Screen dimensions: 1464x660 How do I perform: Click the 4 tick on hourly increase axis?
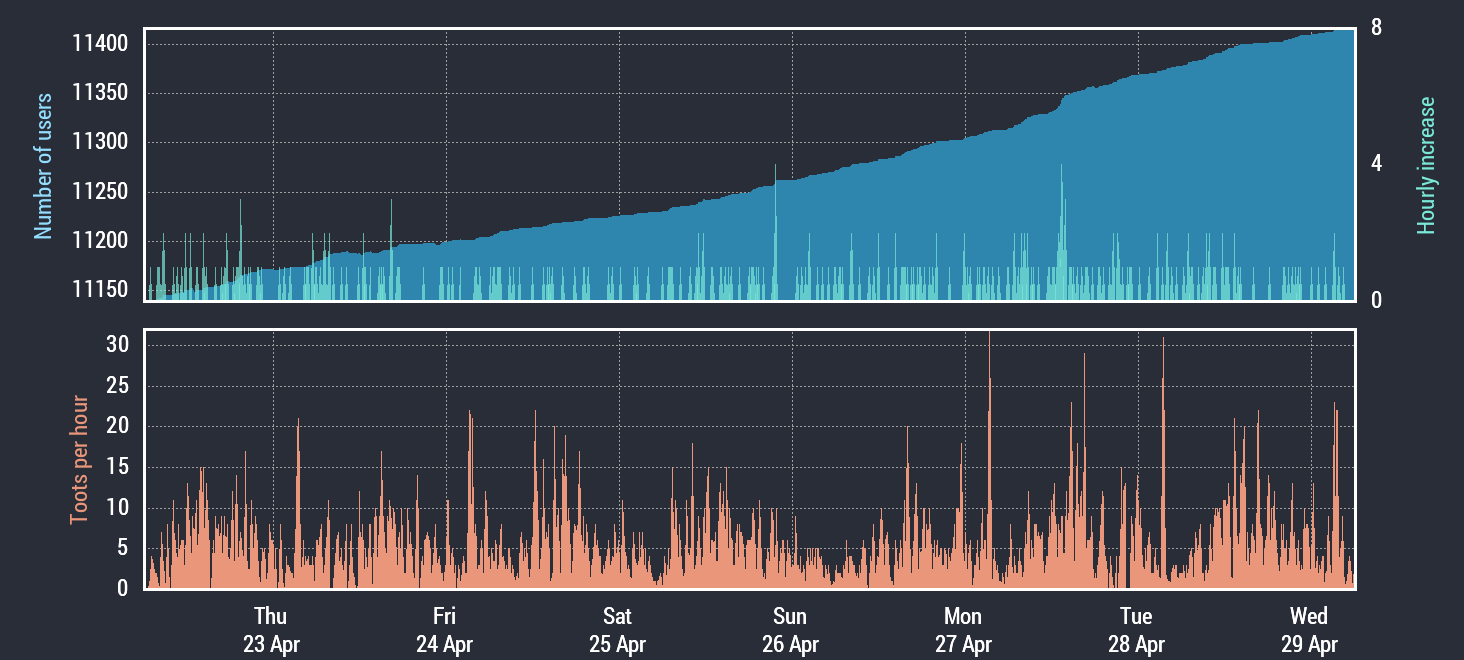point(1376,164)
